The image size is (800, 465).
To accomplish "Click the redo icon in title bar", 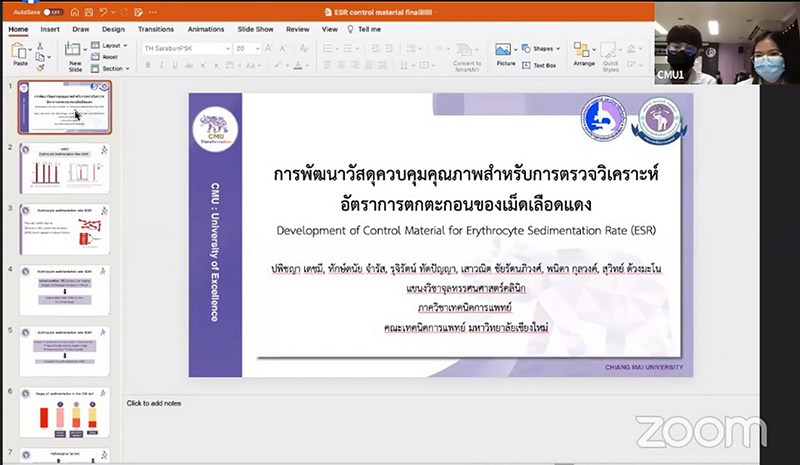I will (x=124, y=12).
